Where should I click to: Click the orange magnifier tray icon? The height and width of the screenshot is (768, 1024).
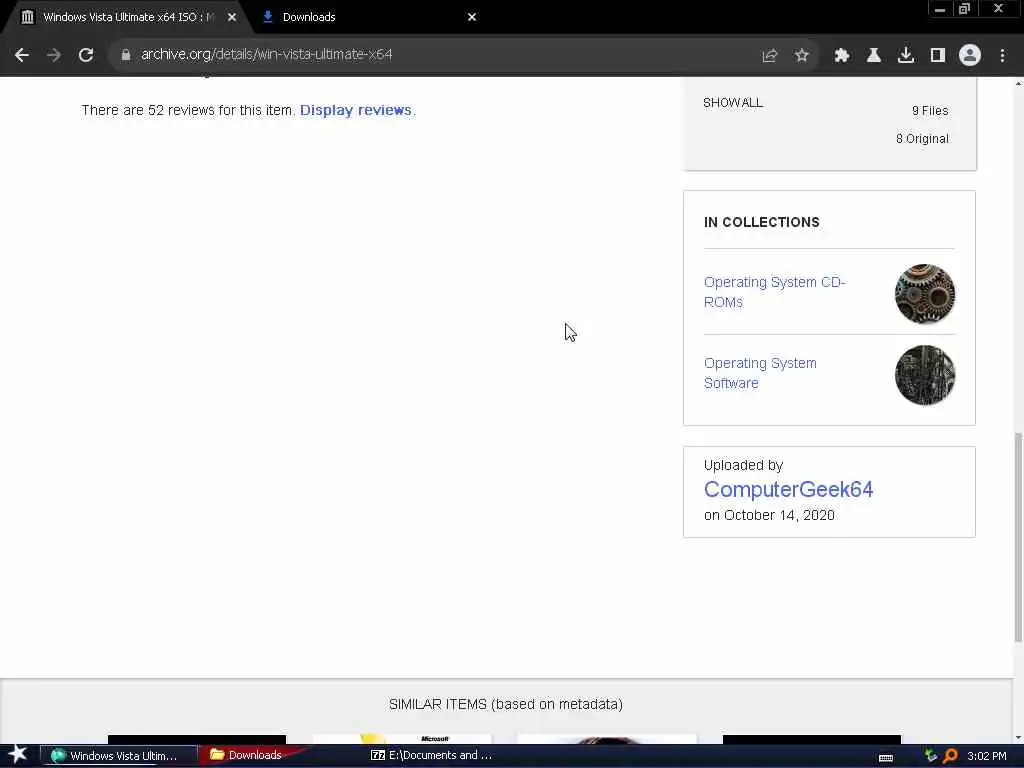tap(950, 756)
